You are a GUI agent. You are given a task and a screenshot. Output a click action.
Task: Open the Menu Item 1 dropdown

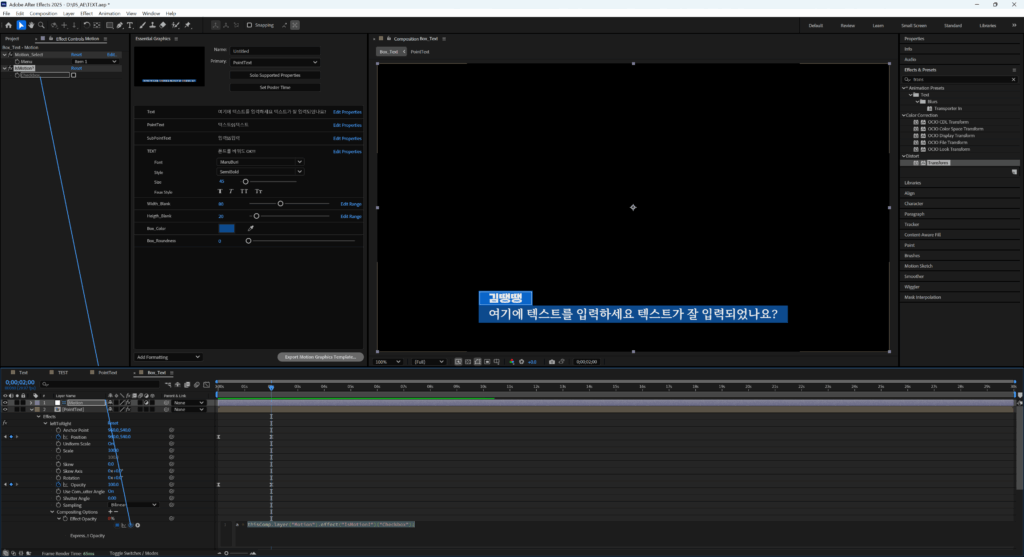95,61
